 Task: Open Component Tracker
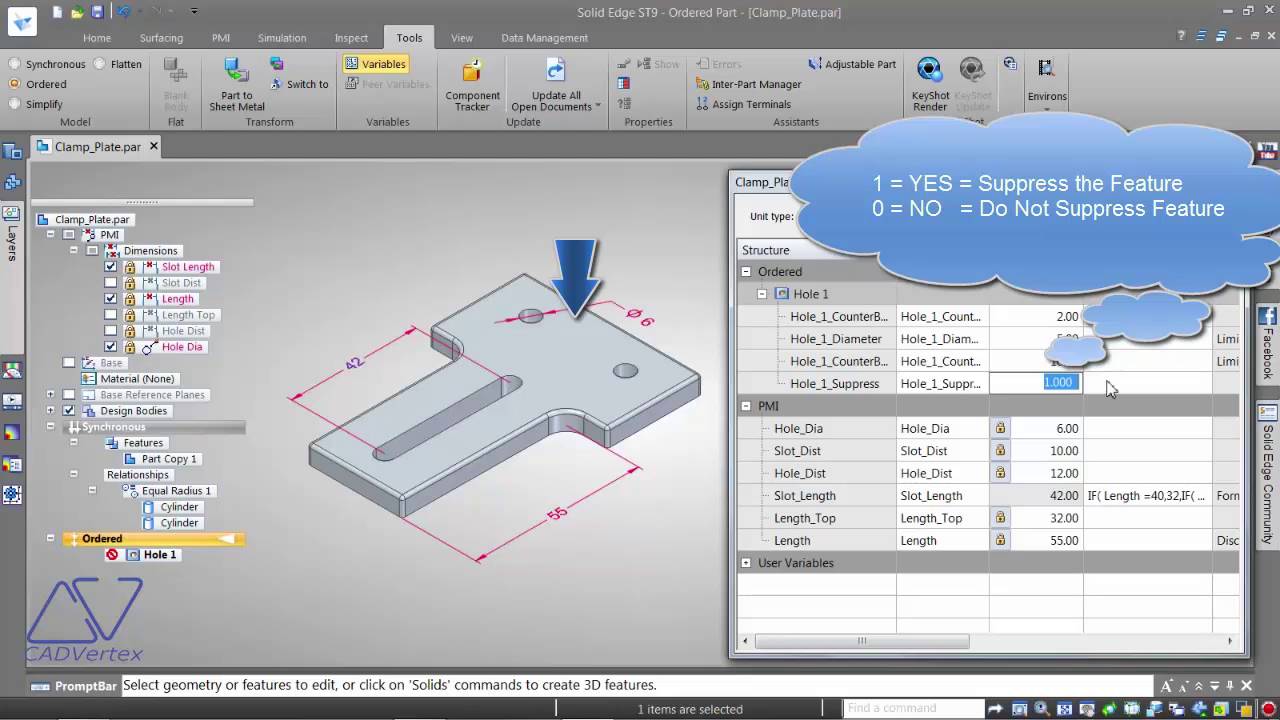pos(472,84)
